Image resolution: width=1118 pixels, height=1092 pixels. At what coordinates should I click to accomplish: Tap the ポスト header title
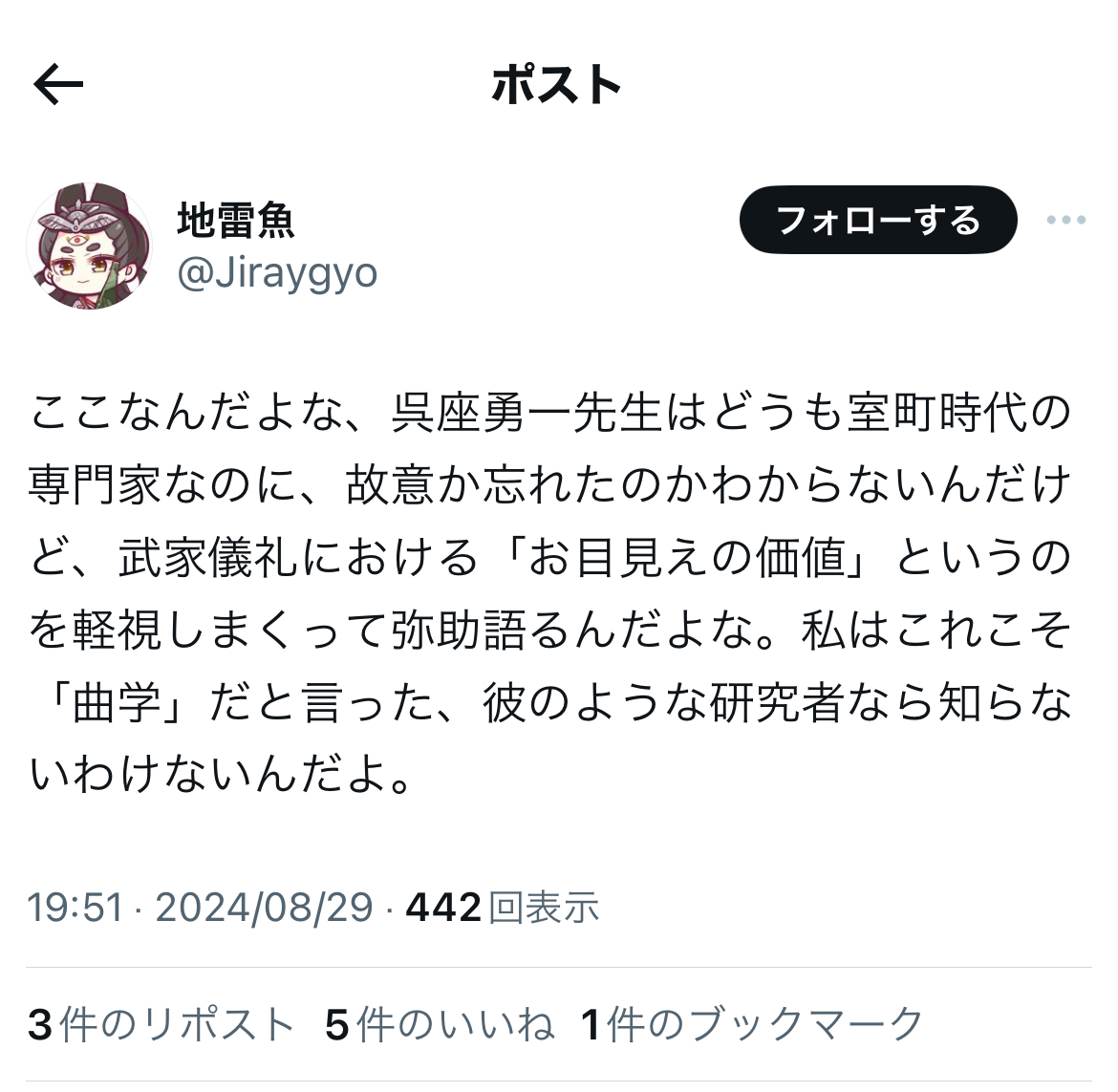(557, 85)
